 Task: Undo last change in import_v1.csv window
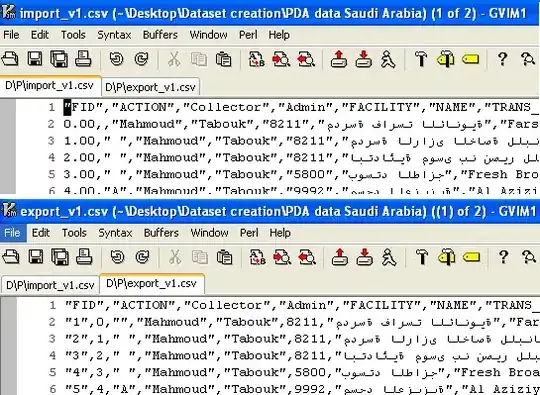[x=116, y=59]
